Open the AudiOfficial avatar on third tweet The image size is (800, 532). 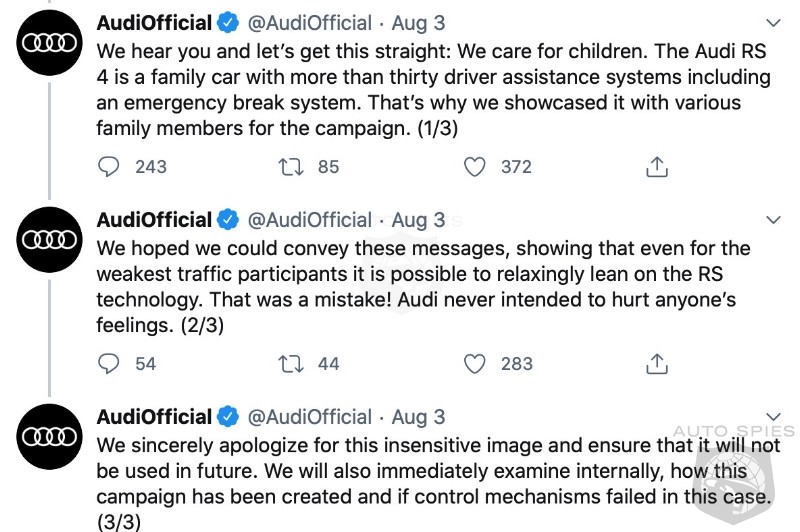[49, 437]
